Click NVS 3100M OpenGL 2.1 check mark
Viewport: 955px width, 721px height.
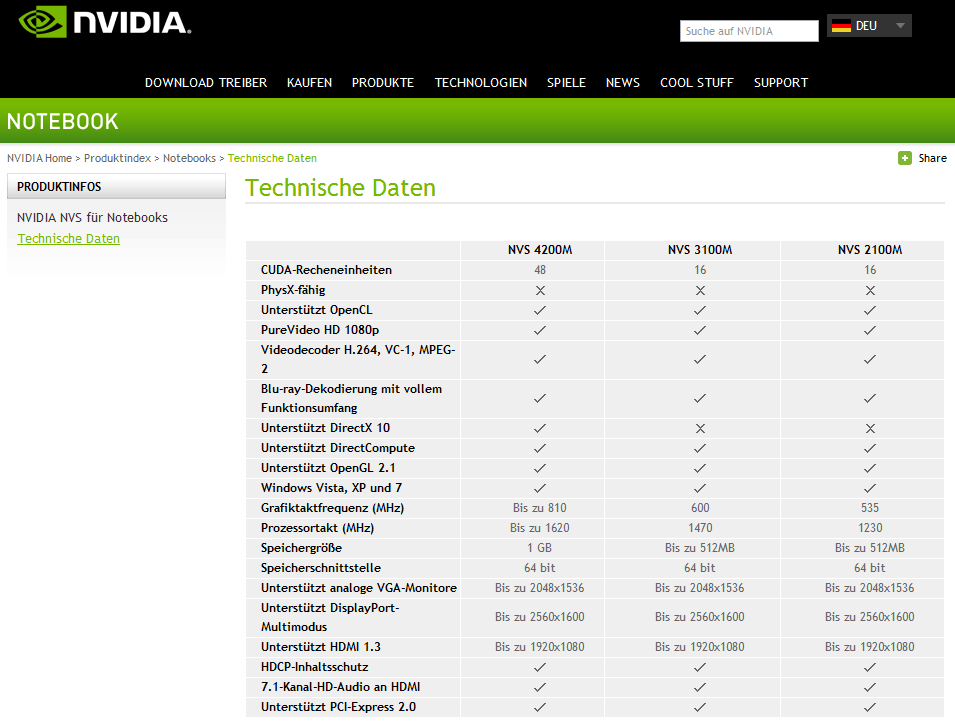tap(700, 468)
